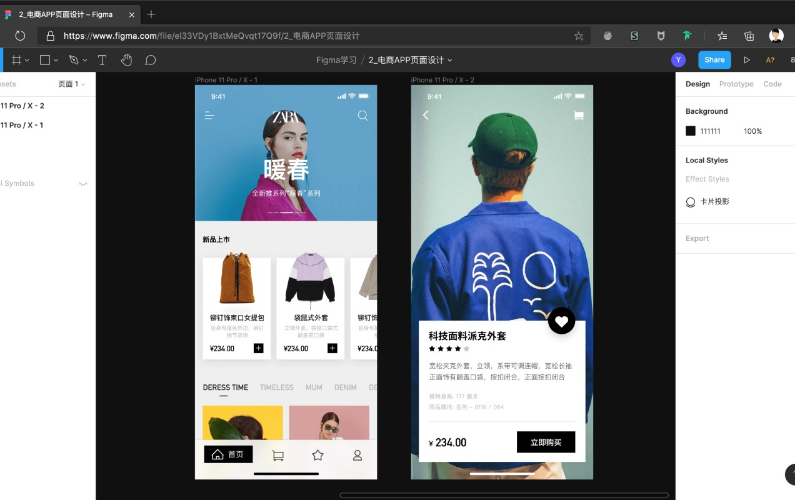
Task: Click the hamburger menu in ZARA mockup
Action: point(209,116)
